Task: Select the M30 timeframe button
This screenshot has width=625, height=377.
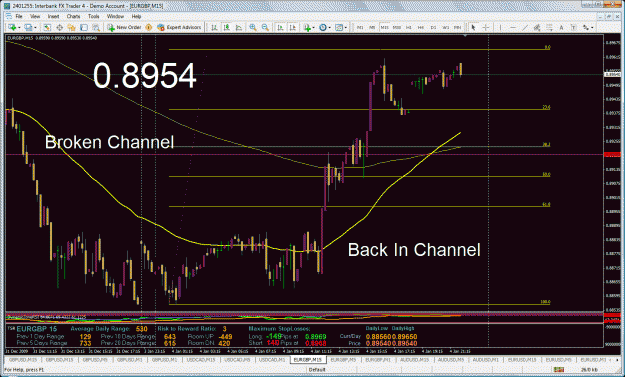Action: coord(397,27)
